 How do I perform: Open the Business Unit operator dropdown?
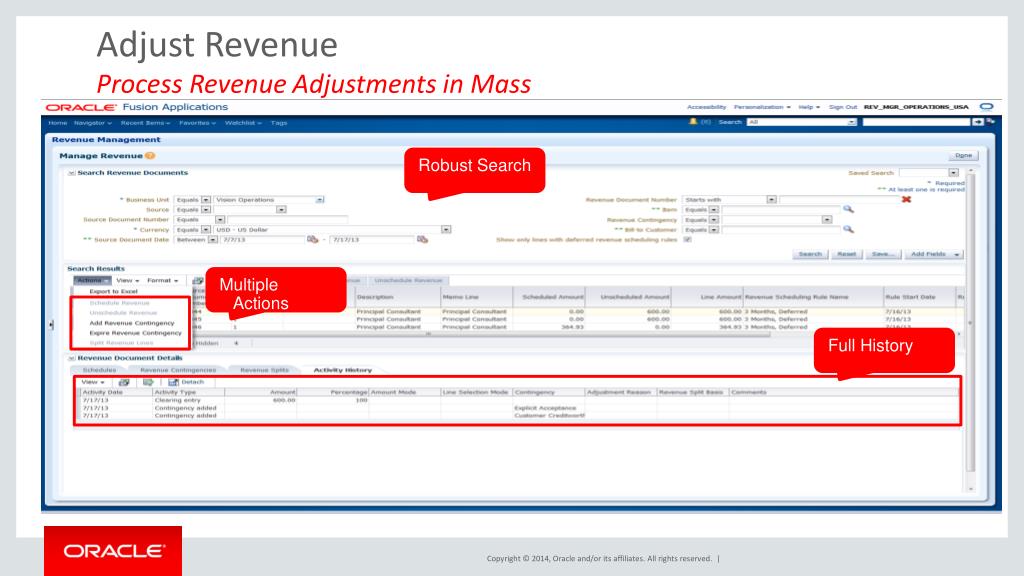pyautogui.click(x=206, y=200)
